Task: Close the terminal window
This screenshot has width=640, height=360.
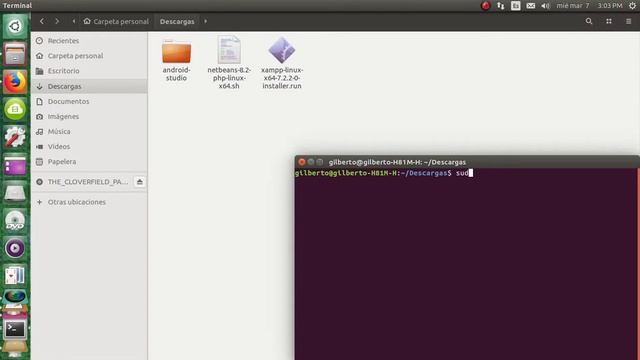Action: click(302, 162)
